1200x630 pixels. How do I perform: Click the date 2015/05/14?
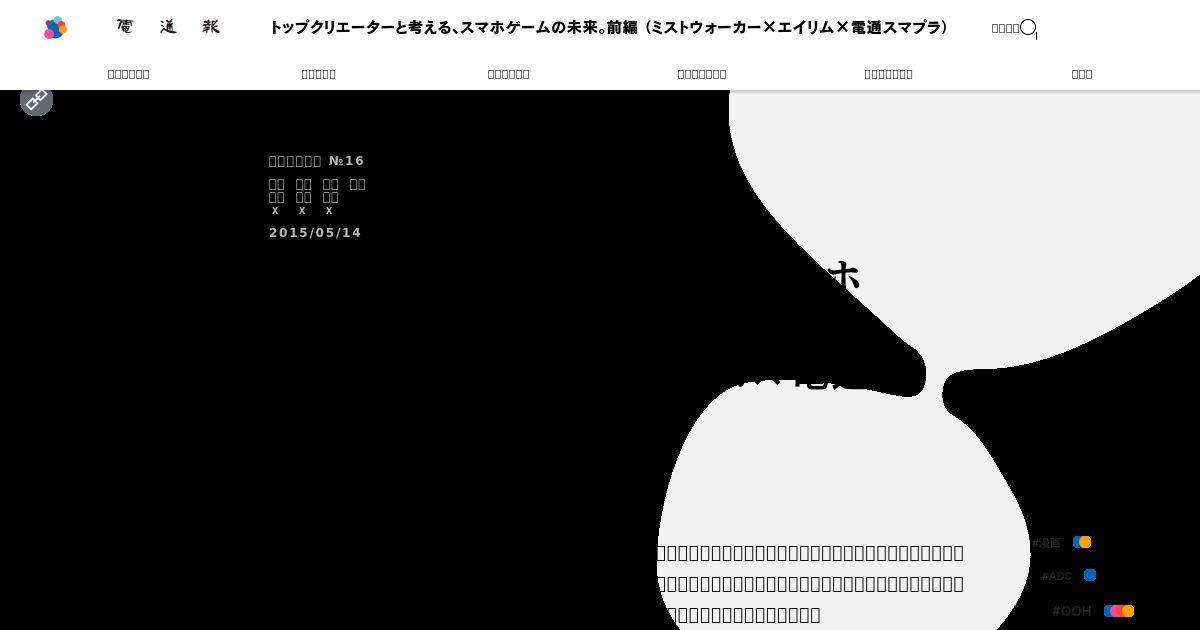click(x=315, y=233)
